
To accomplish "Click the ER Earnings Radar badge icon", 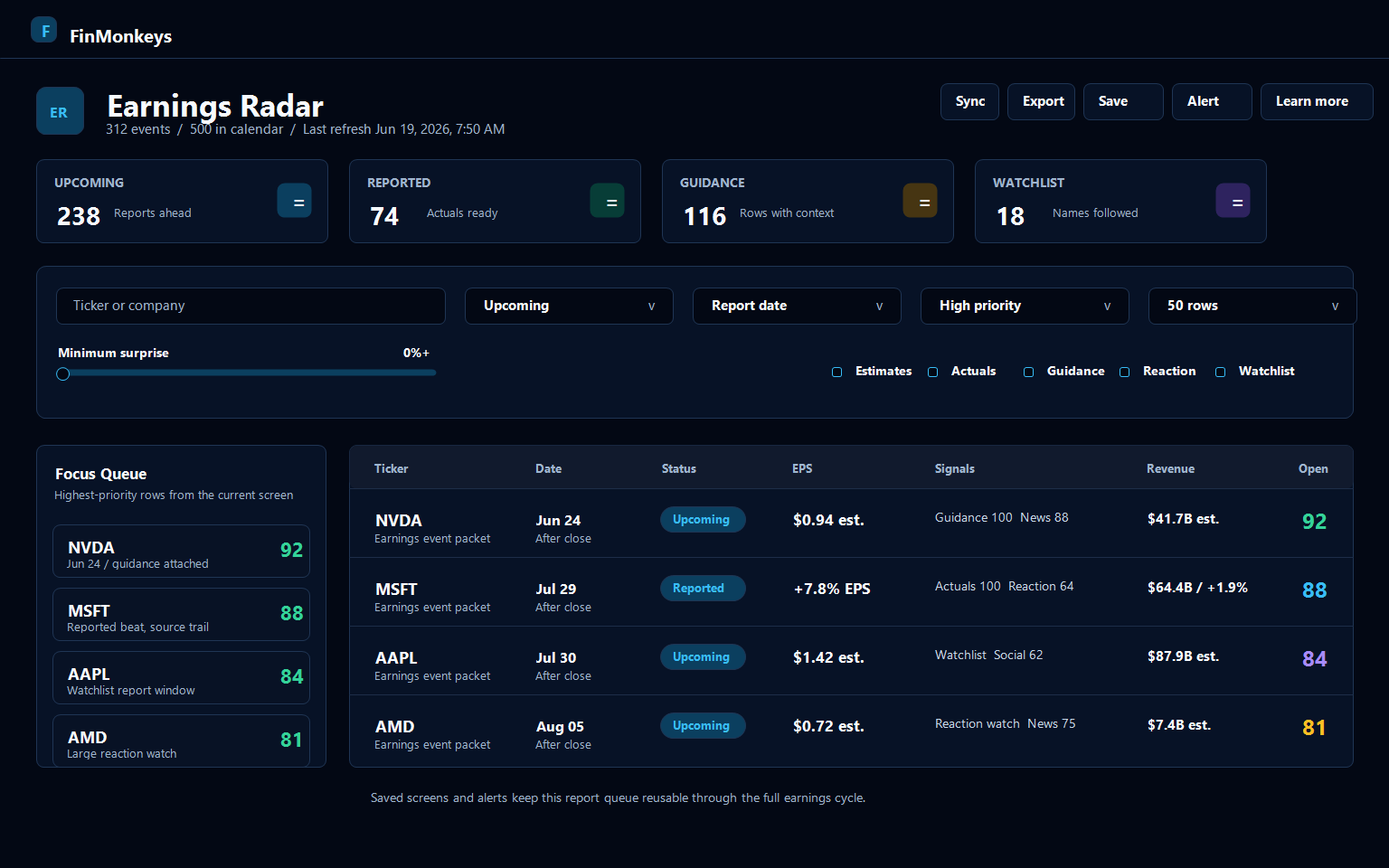I will (60, 111).
